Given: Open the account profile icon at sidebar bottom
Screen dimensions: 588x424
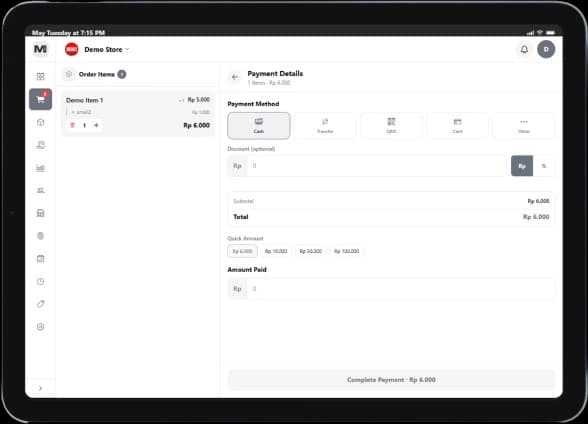Looking at the screenshot, I should point(40,327).
